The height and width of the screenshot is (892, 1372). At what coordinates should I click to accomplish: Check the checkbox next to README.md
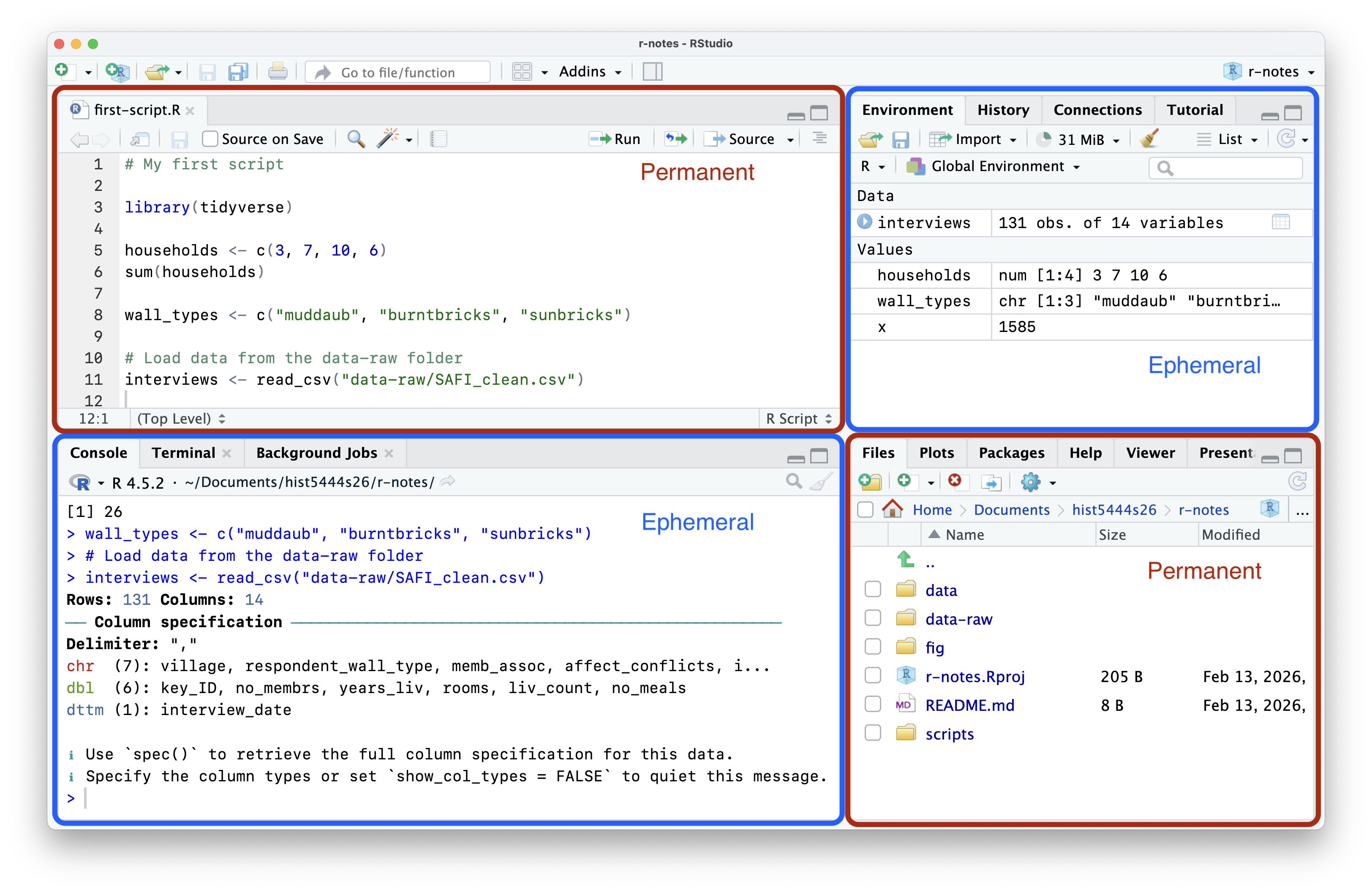[x=873, y=704]
